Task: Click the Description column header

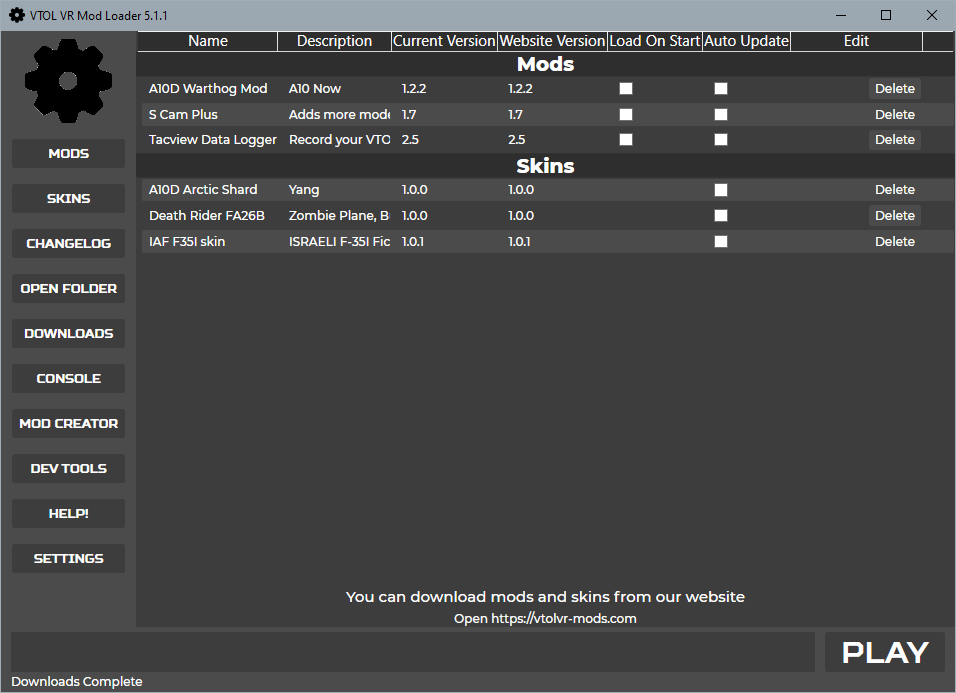Action: pyautogui.click(x=334, y=41)
